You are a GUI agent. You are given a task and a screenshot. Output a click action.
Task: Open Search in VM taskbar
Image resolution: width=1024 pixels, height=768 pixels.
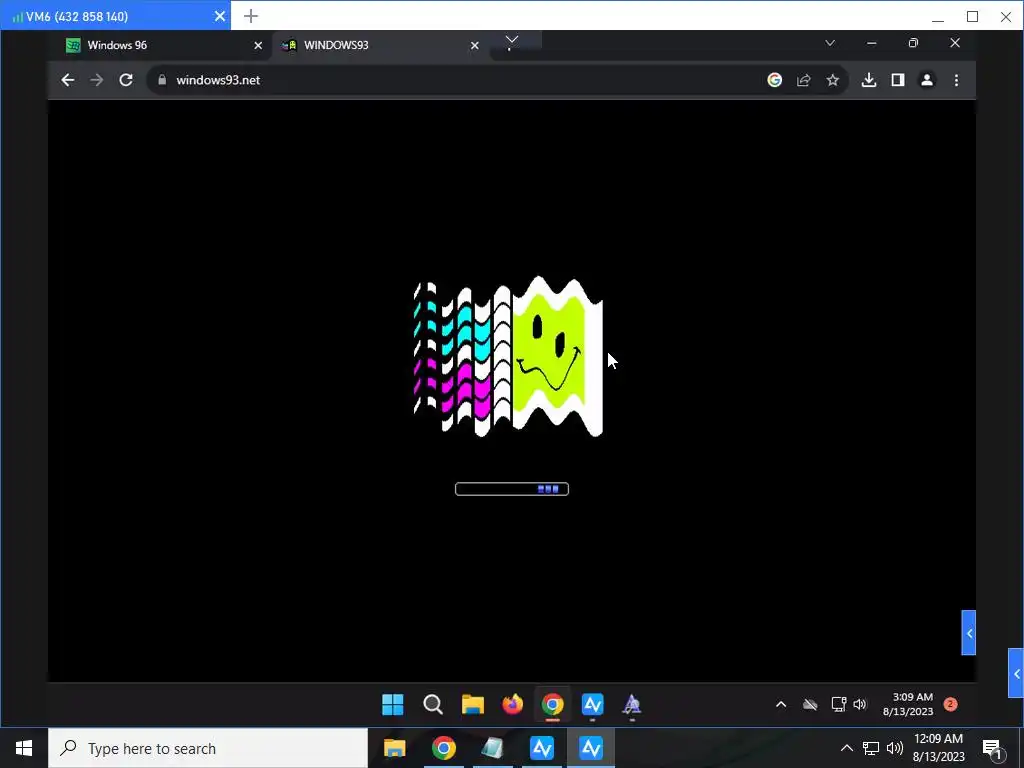[x=432, y=704]
